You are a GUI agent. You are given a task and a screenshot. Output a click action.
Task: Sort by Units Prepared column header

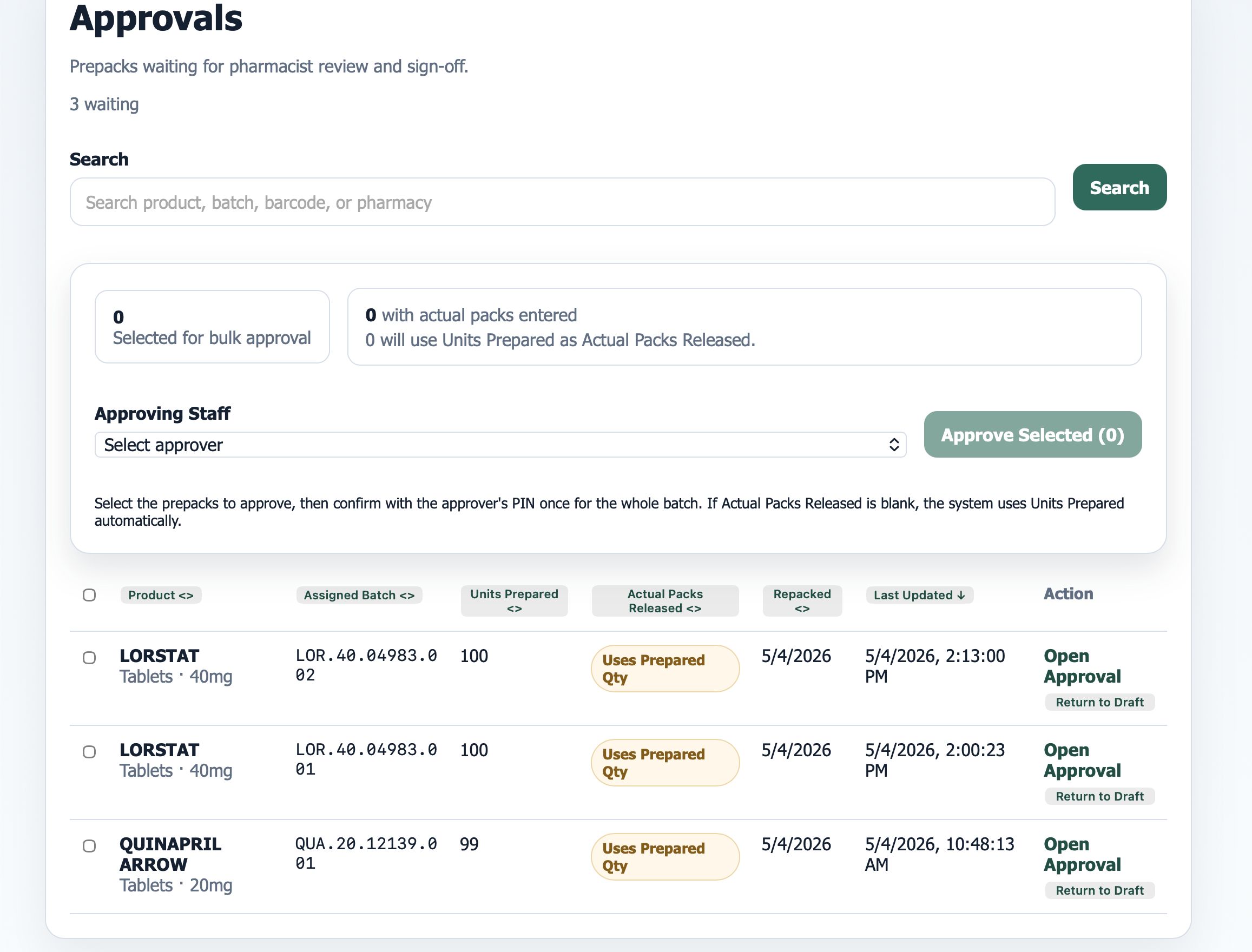tap(514, 600)
